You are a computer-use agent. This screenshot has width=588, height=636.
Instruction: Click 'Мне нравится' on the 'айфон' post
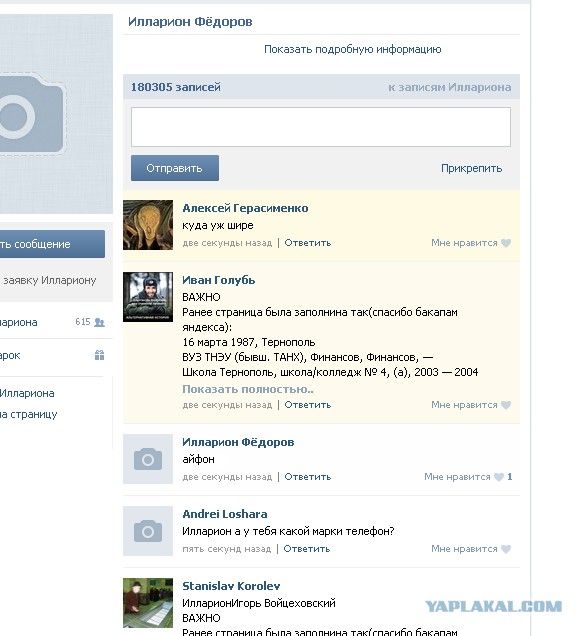pos(457,477)
